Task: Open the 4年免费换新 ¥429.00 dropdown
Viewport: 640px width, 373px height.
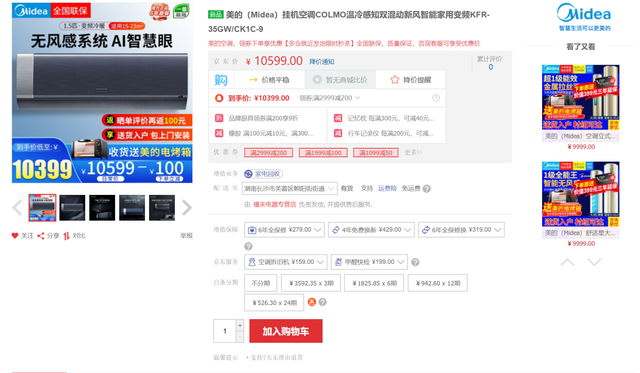Action: [371, 230]
